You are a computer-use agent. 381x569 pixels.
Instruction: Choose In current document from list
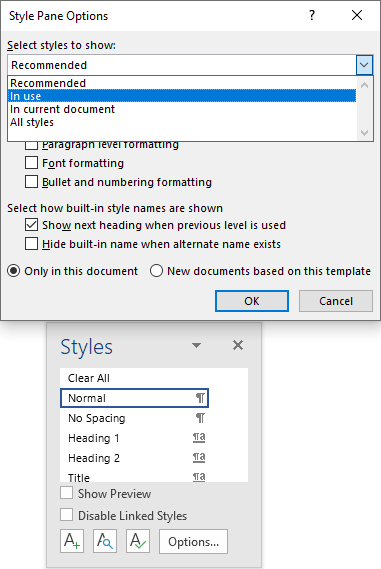182,109
